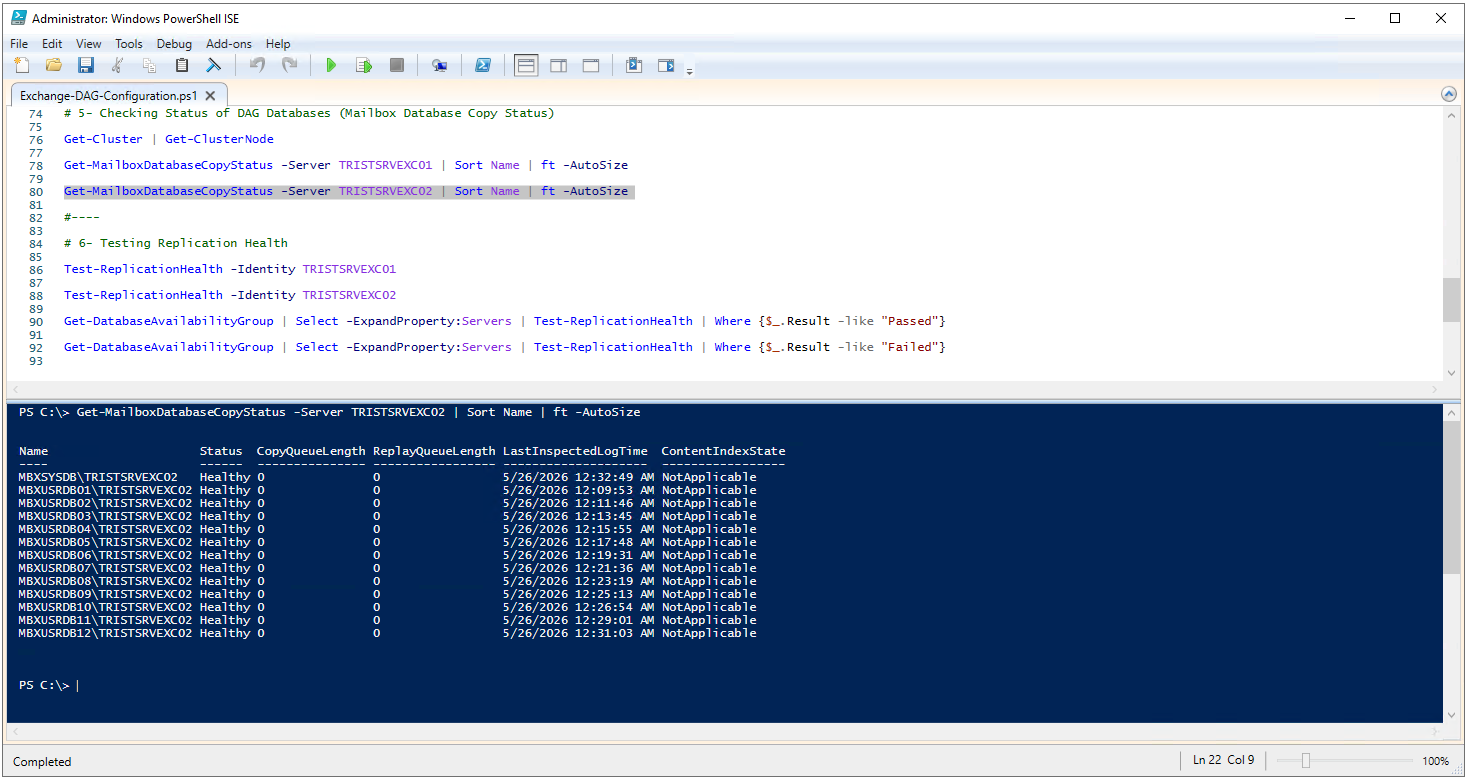This screenshot has height=778, width=1466.
Task: Click the MBXUSRDB12\TRISTSRVEXC02 row name
Action: click(105, 633)
